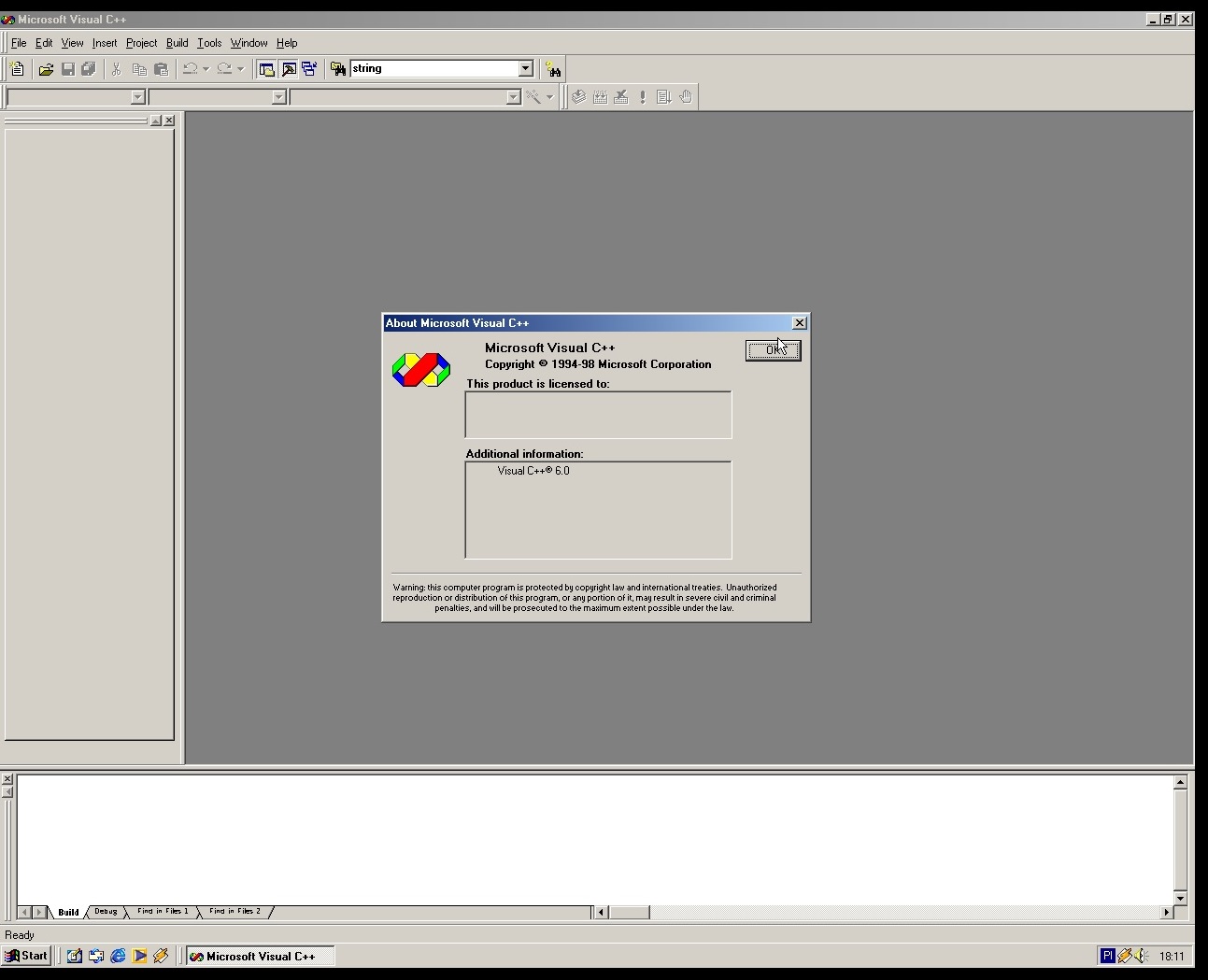Switch to the Build output tab
The image size is (1208, 980).
[x=68, y=912]
